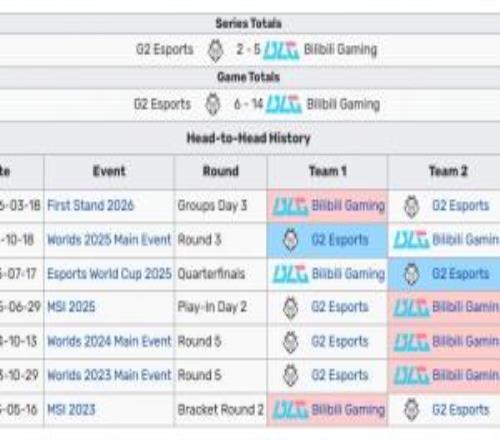Viewport: 500px width, 440px height.
Task: Open Esports World Cup 2025 link
Action: point(109,274)
